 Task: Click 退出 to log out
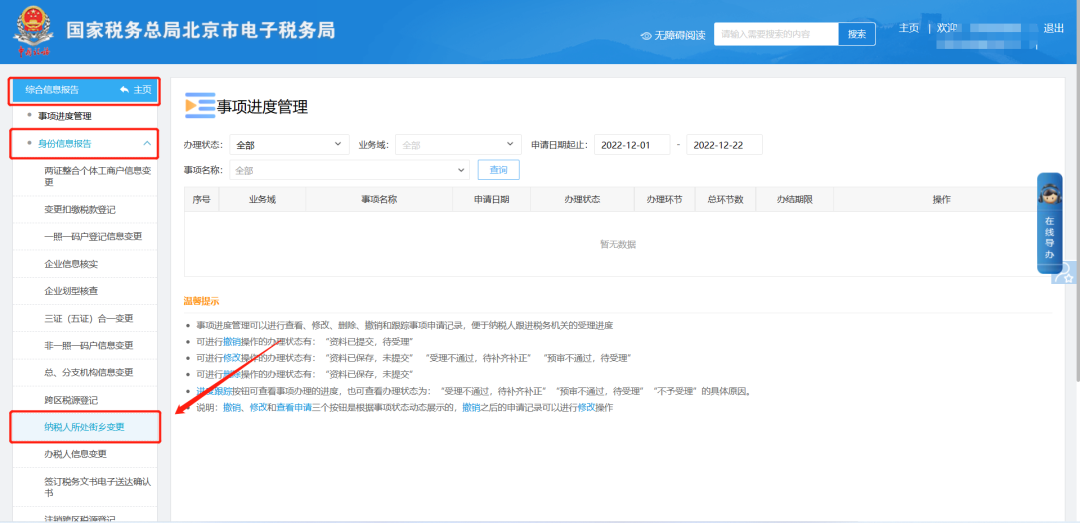click(1053, 28)
